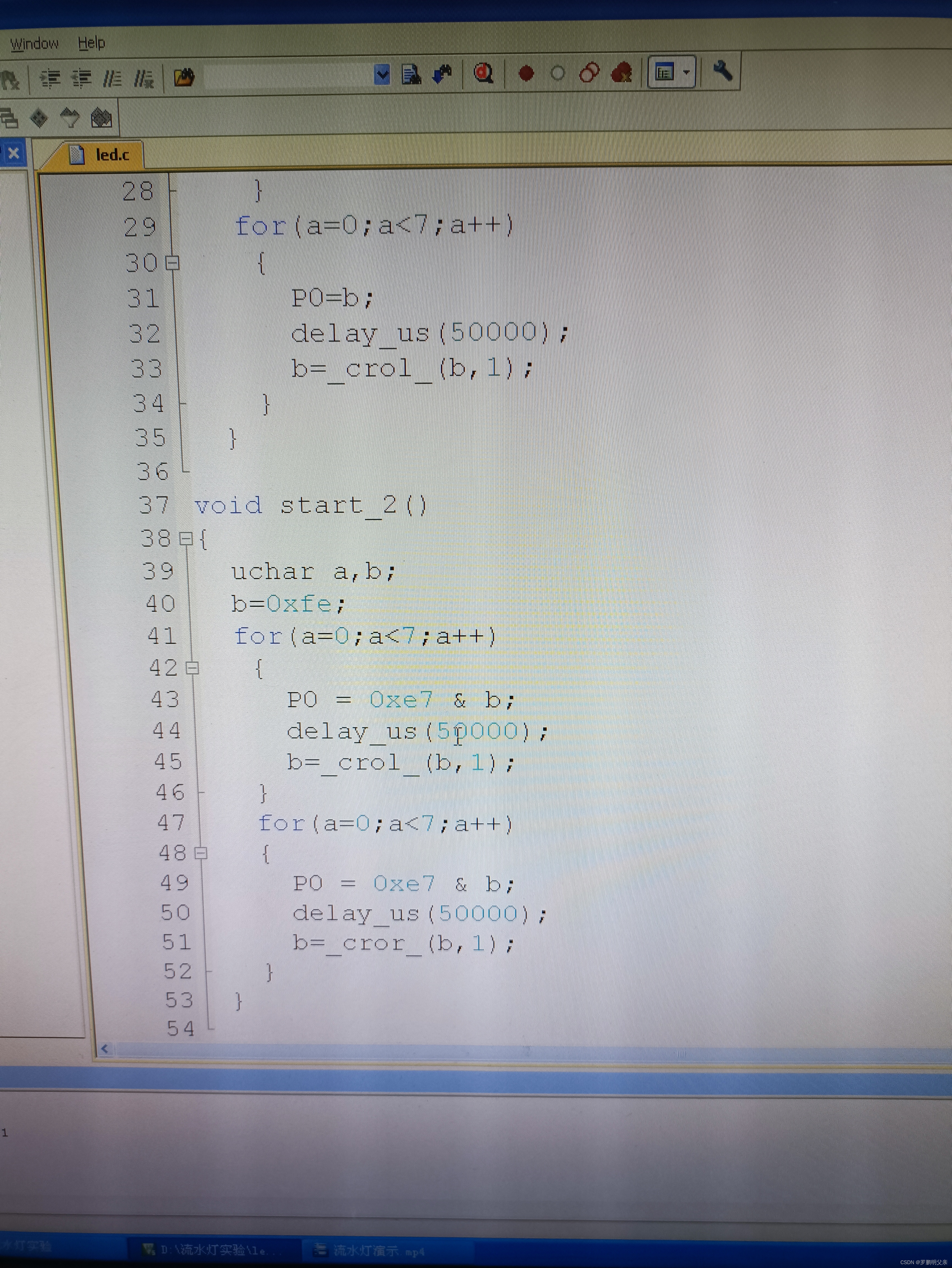Expand the Find combo box dropdown arrow
952x1268 pixels.
point(382,75)
